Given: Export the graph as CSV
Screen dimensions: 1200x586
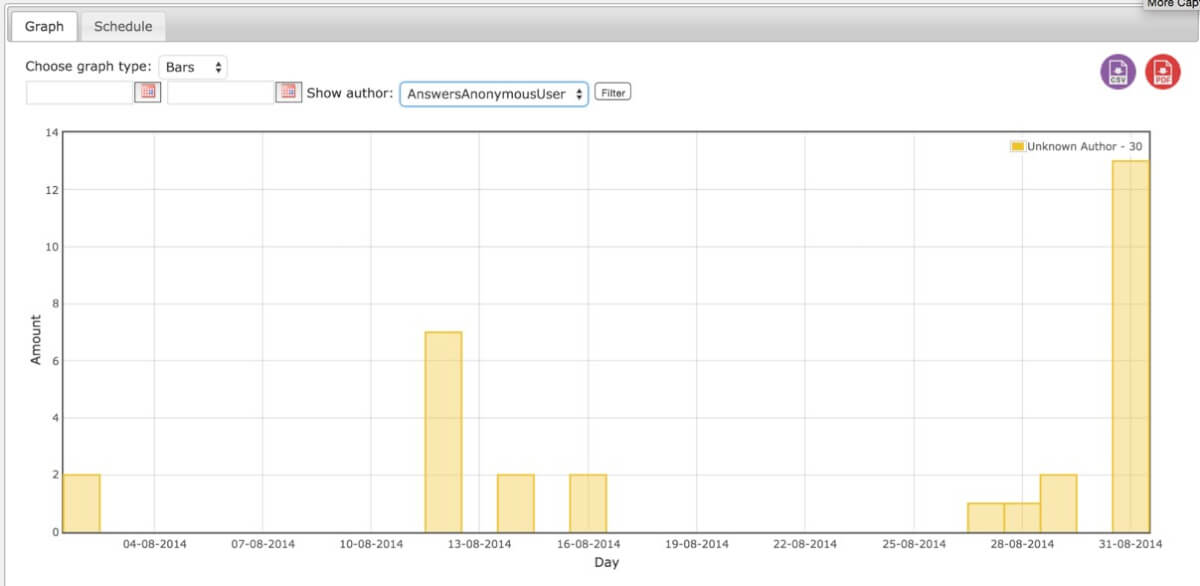Looking at the screenshot, I should (x=1118, y=72).
